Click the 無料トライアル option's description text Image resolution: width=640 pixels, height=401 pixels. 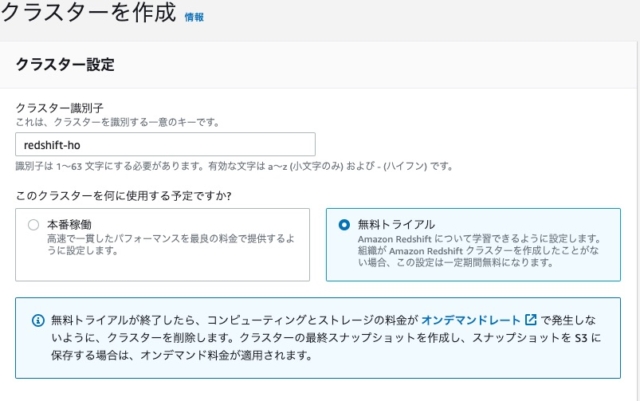coord(479,251)
